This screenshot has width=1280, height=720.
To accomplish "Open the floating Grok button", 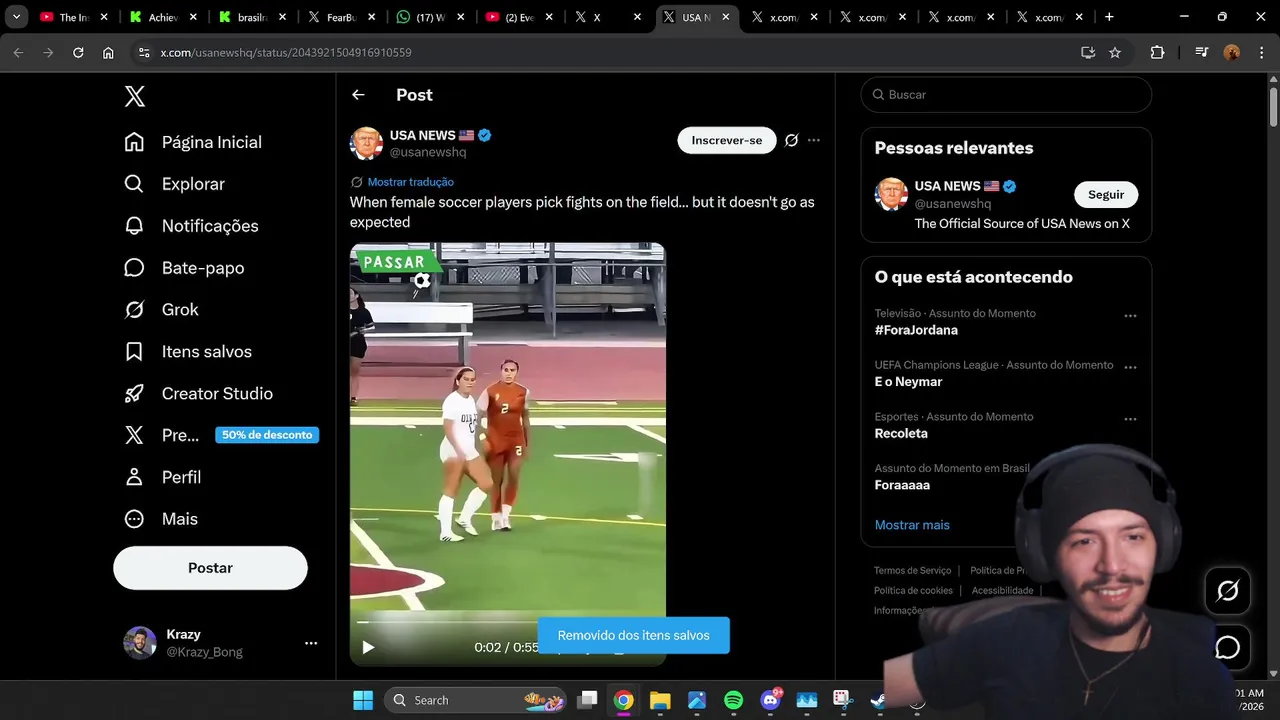I will coord(1227,590).
